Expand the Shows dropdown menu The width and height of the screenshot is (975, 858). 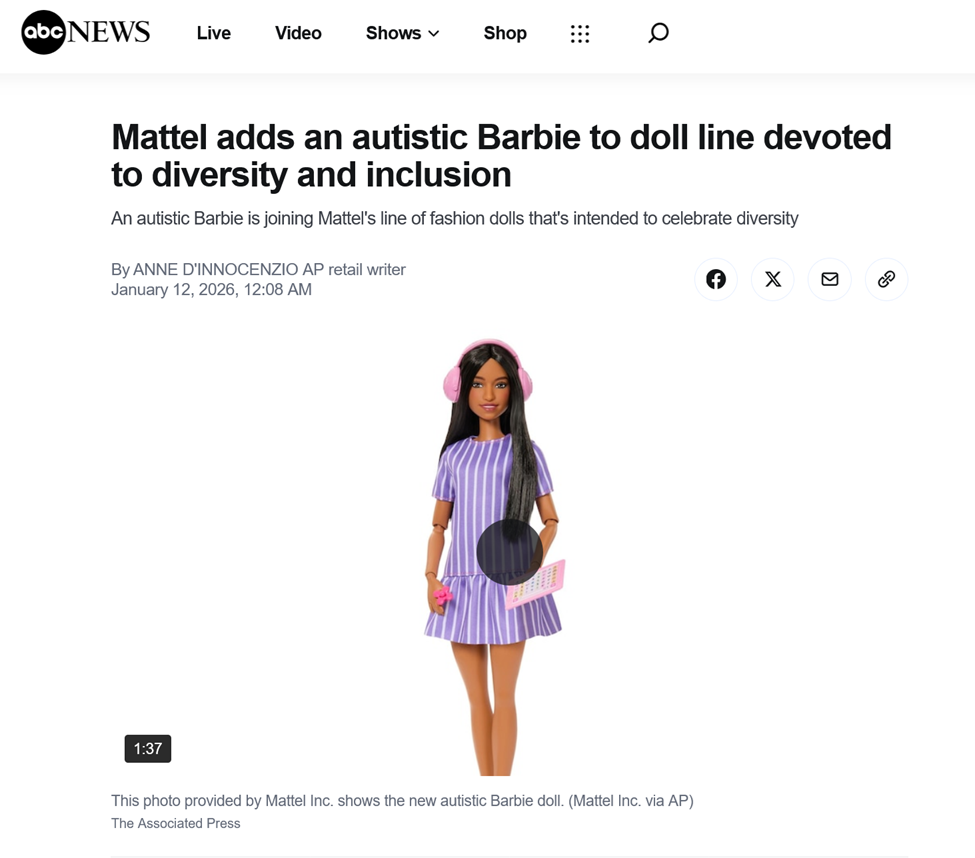pyautogui.click(x=402, y=33)
